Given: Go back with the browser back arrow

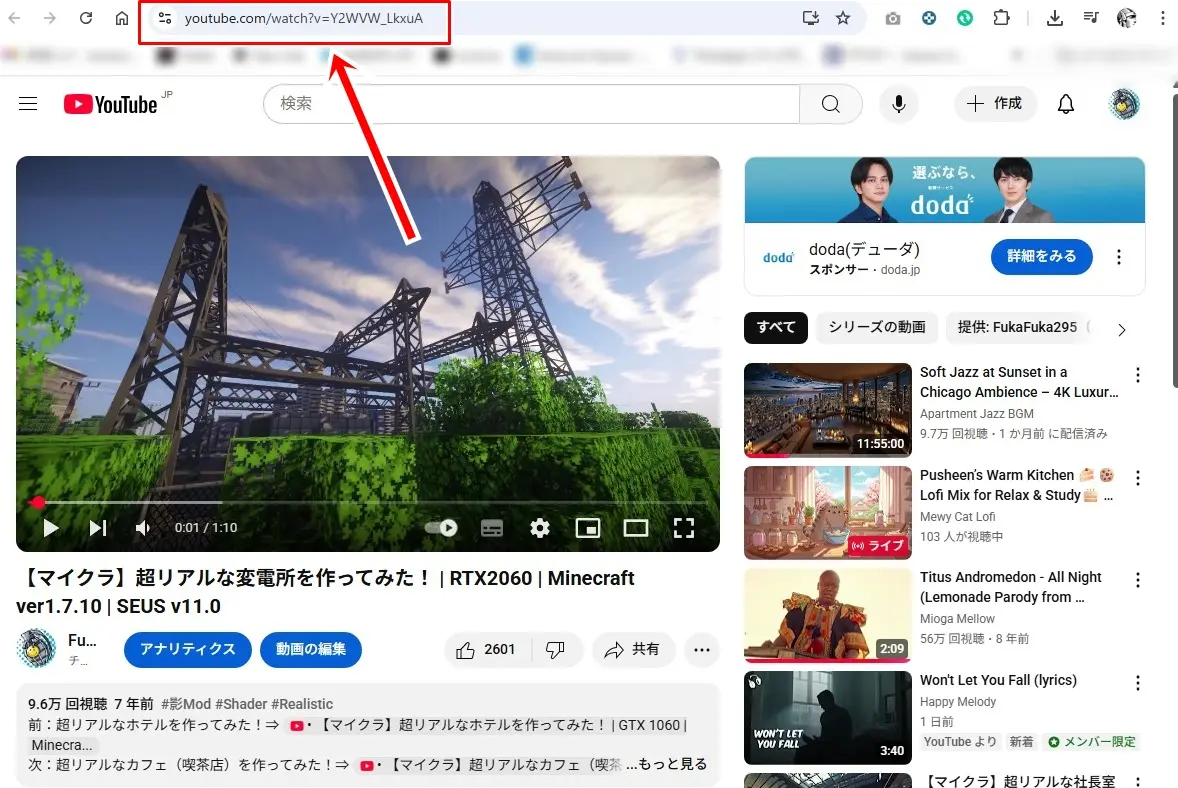Looking at the screenshot, I should click(14, 18).
